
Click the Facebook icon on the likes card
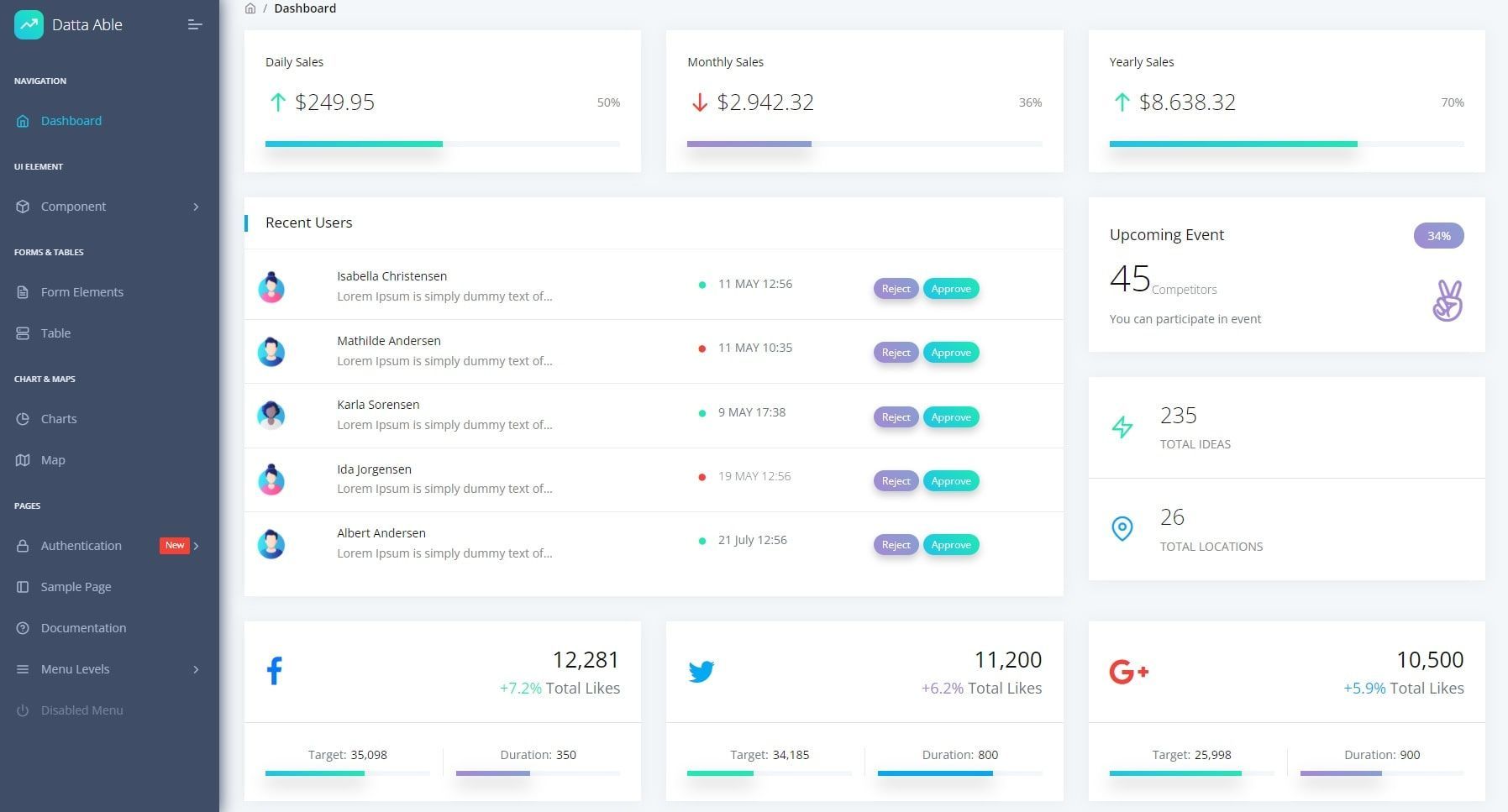click(275, 669)
